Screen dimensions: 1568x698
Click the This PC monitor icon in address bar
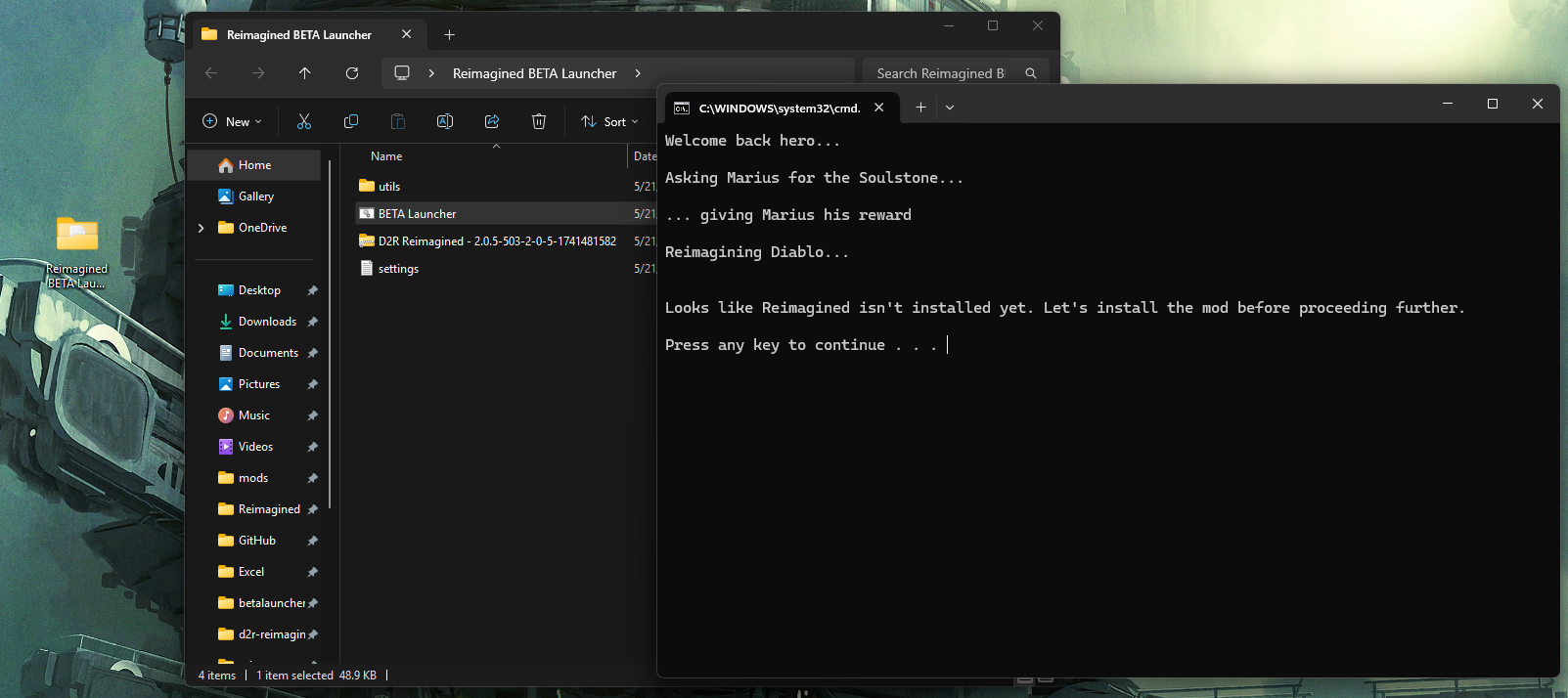[402, 73]
